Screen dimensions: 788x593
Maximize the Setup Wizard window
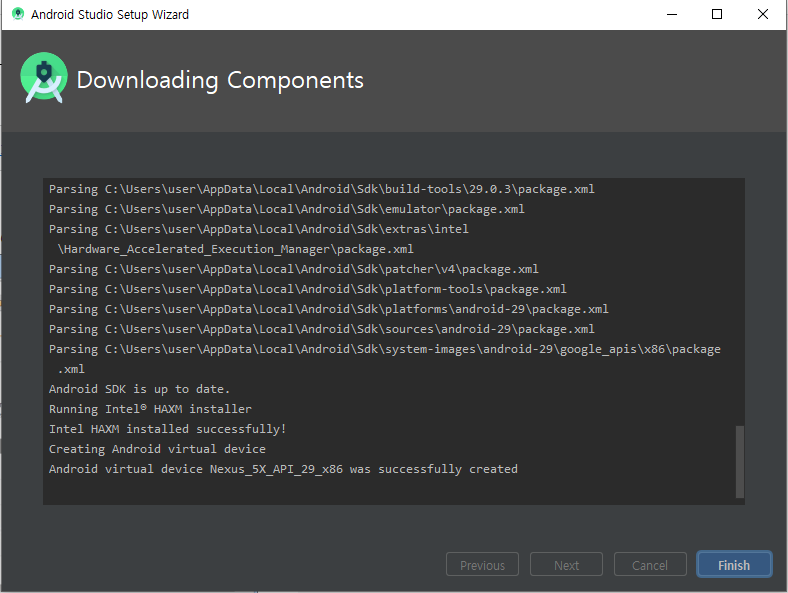[717, 14]
